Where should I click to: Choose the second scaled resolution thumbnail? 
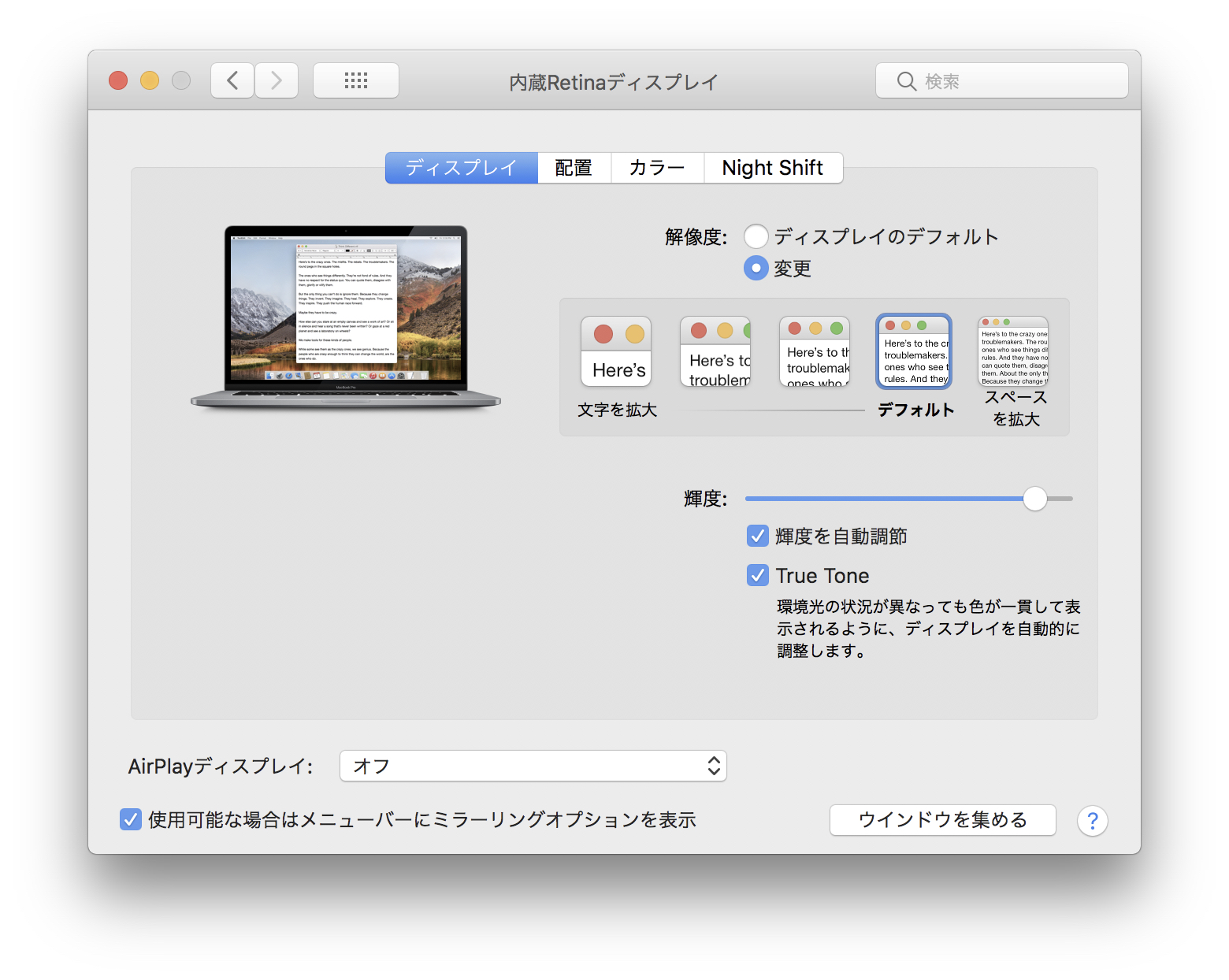715,351
